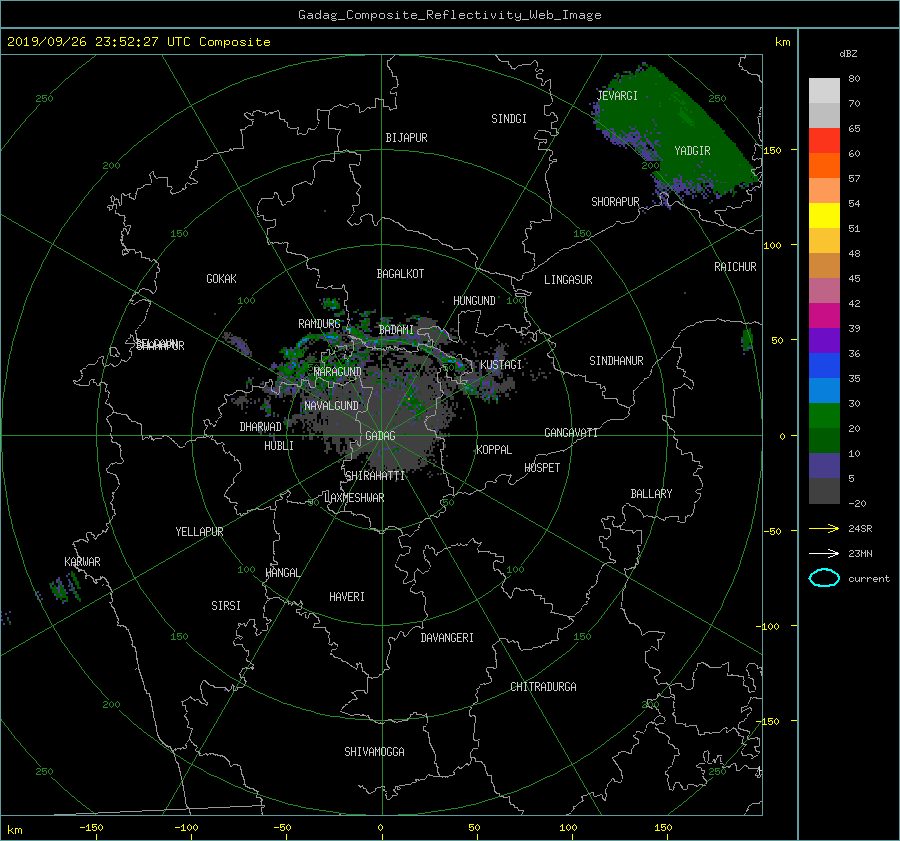Click the HUBLI city label

tap(279, 446)
